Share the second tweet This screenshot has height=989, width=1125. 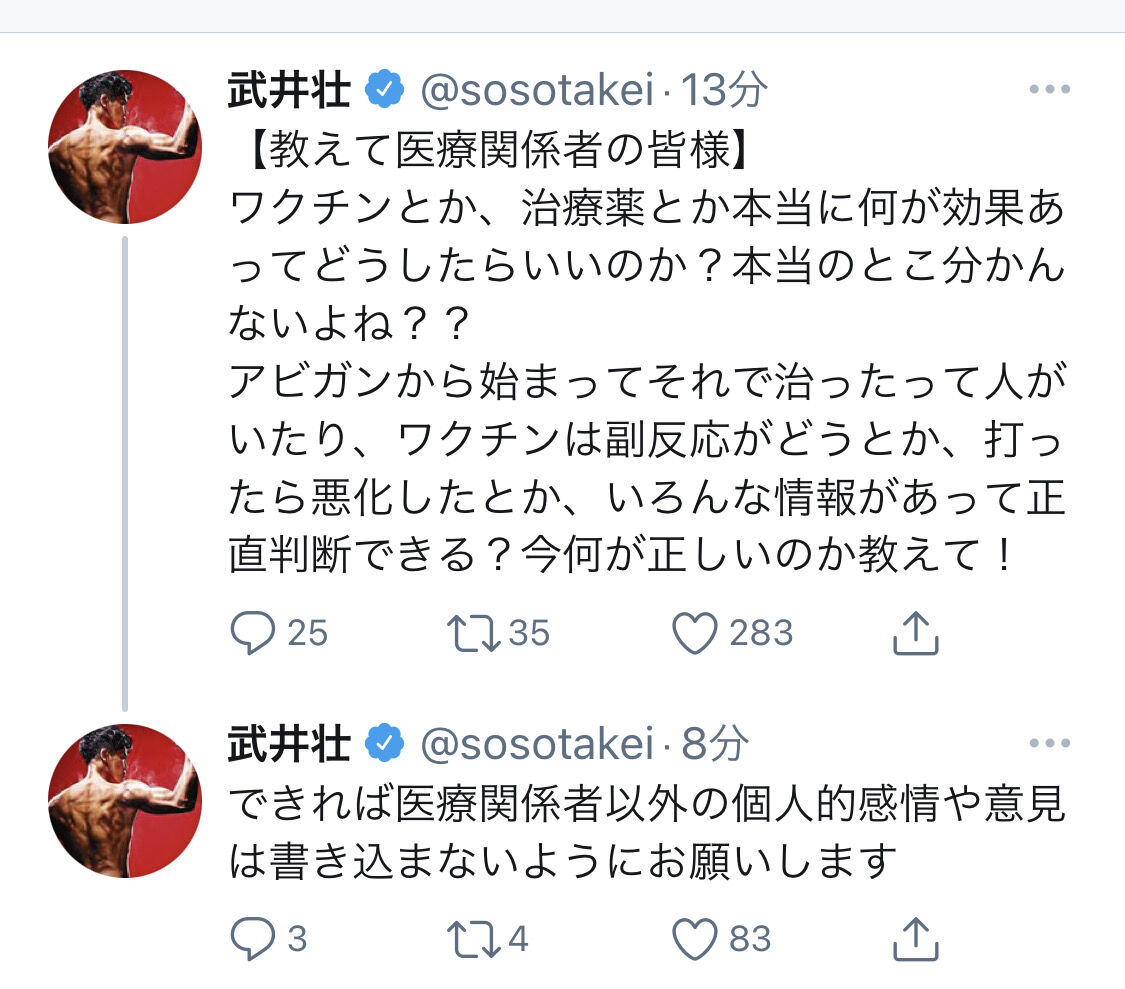(914, 938)
